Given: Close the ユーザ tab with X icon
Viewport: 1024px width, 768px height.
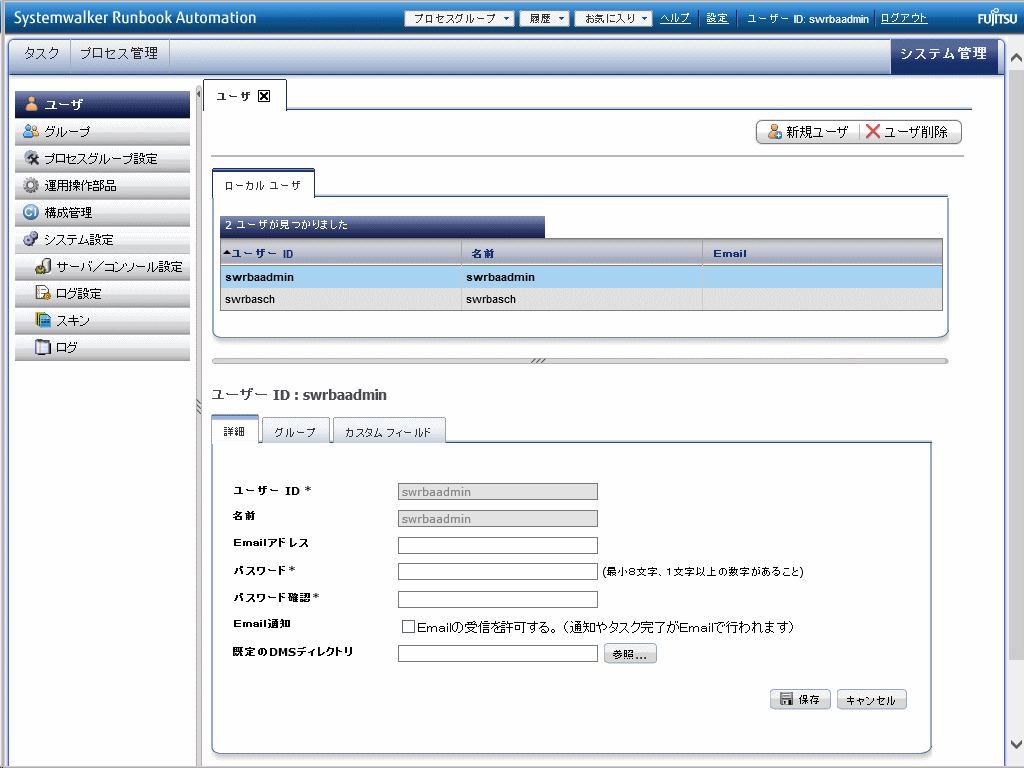Looking at the screenshot, I should 264,96.
